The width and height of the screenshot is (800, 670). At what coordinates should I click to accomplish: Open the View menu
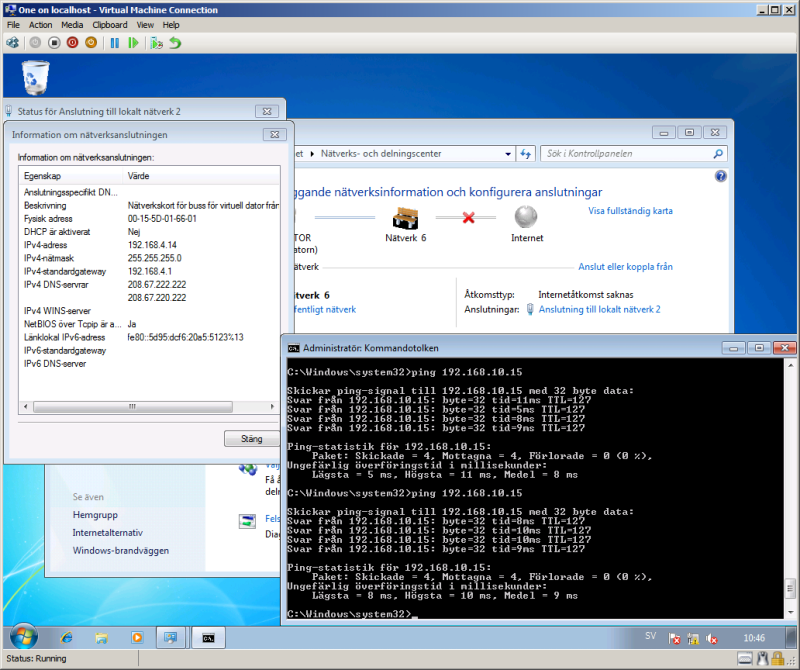click(x=145, y=24)
